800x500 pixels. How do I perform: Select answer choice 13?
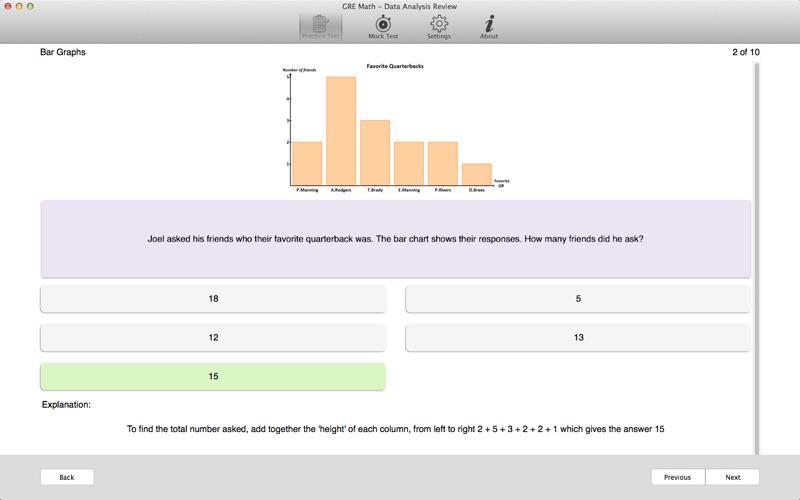point(578,337)
